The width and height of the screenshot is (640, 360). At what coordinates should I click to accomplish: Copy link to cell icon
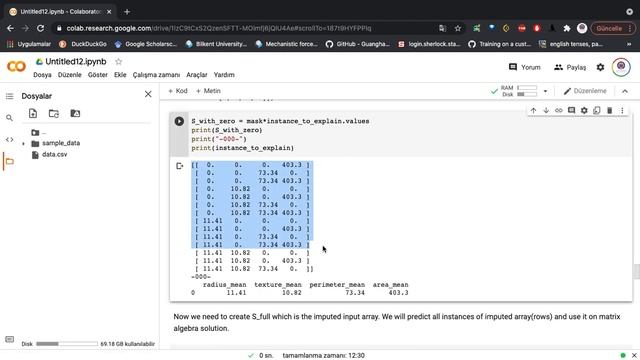pyautogui.click(x=558, y=111)
